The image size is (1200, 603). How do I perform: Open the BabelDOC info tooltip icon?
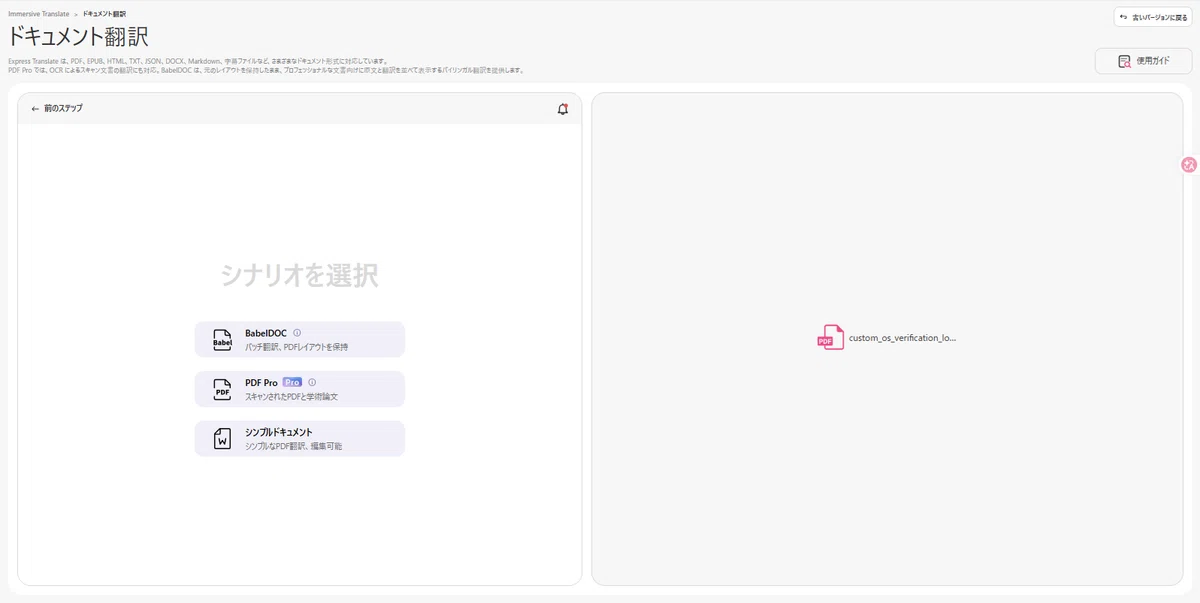[x=297, y=333]
